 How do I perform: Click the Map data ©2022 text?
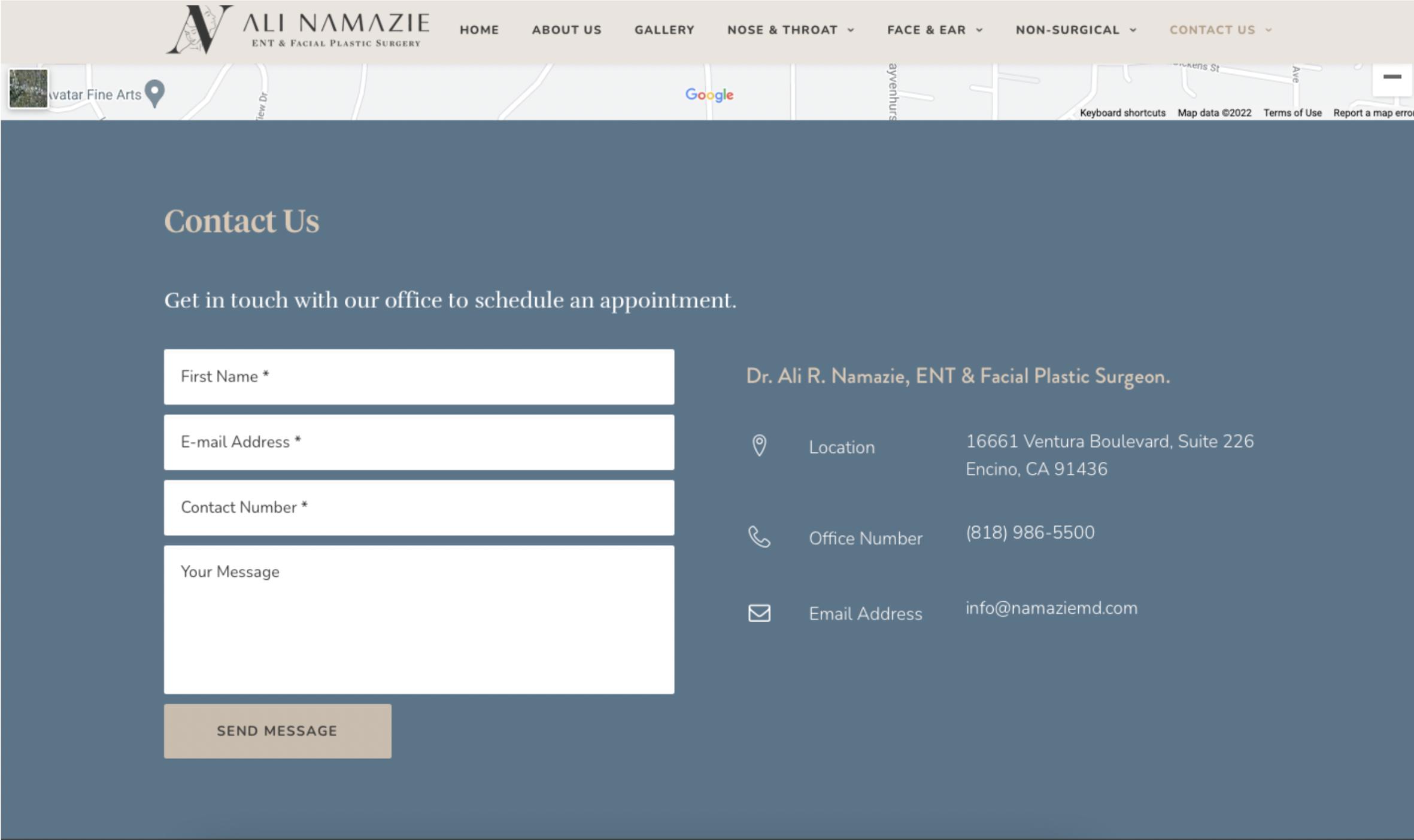pyautogui.click(x=1215, y=112)
